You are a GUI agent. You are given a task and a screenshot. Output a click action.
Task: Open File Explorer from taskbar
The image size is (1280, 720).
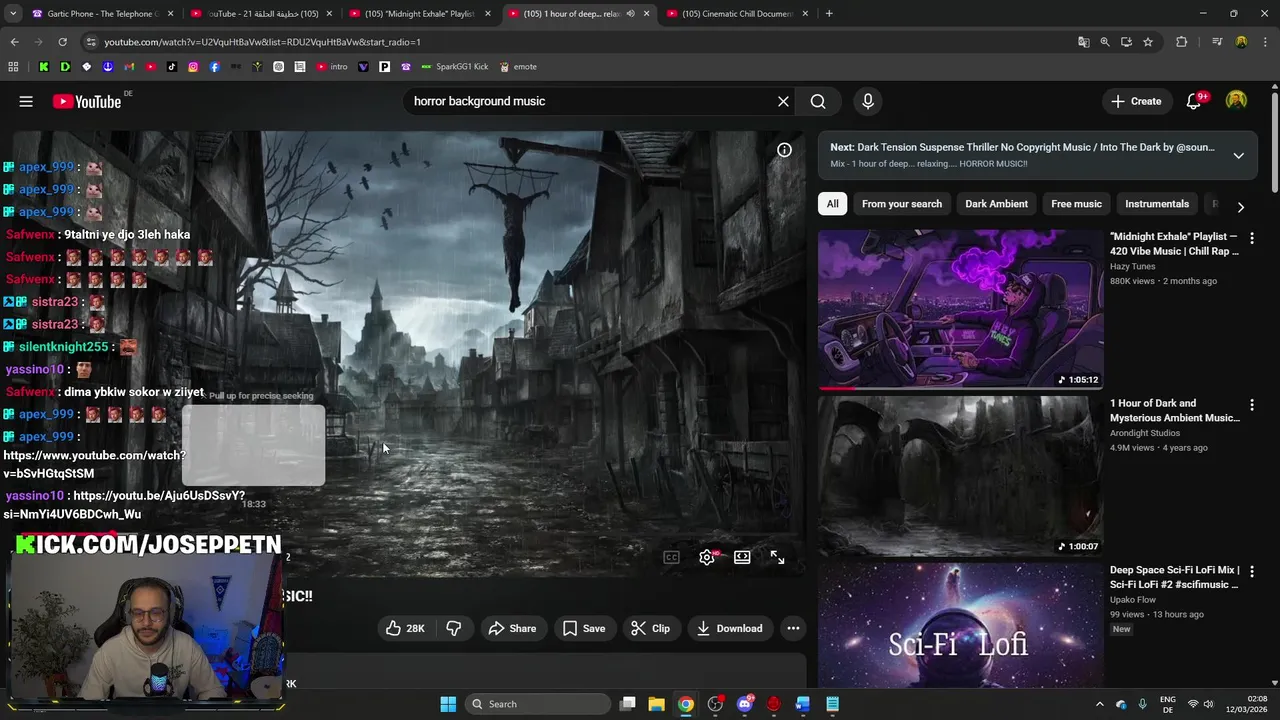tap(656, 704)
